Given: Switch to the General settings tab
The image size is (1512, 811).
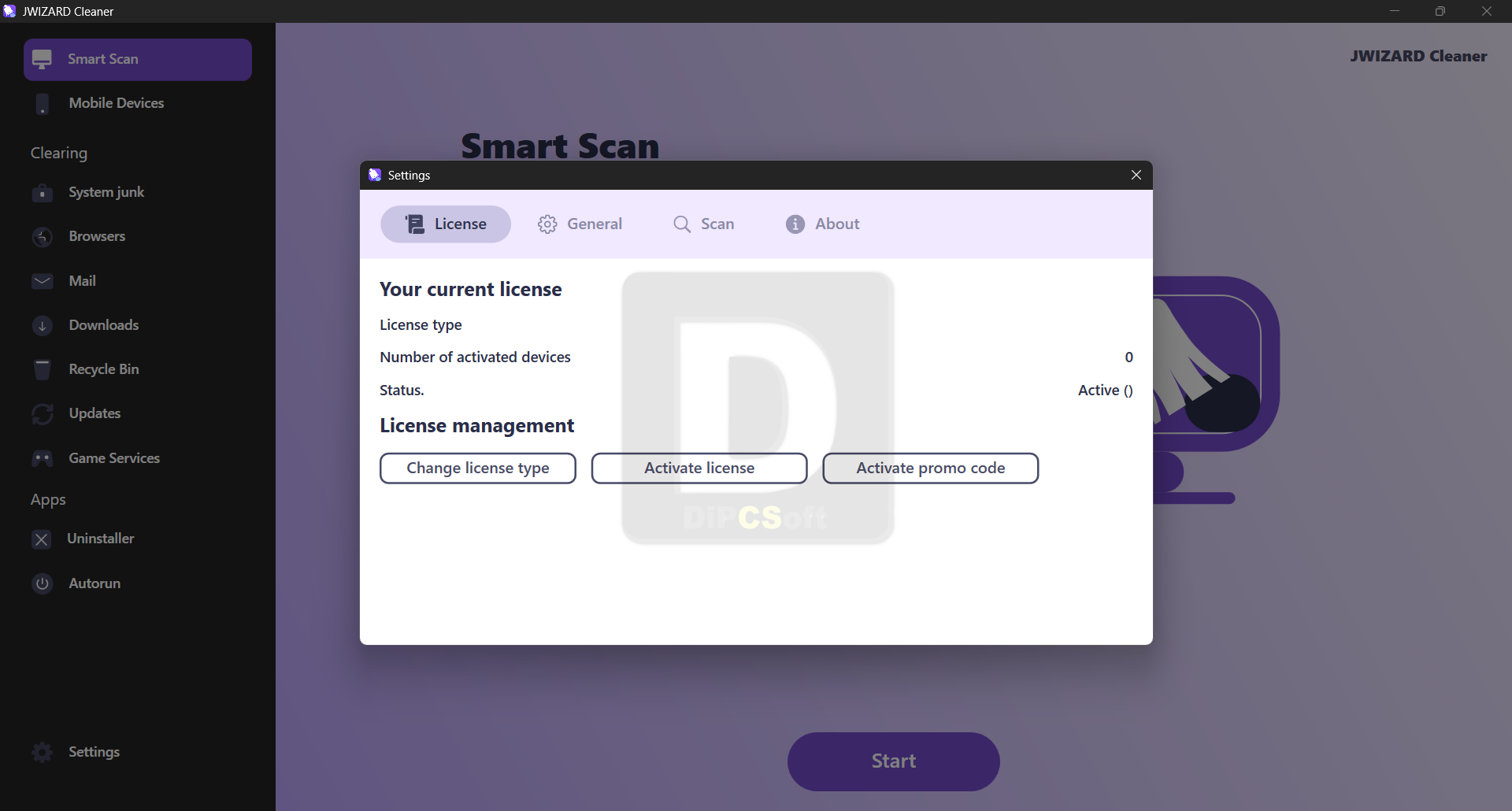Looking at the screenshot, I should (x=580, y=224).
